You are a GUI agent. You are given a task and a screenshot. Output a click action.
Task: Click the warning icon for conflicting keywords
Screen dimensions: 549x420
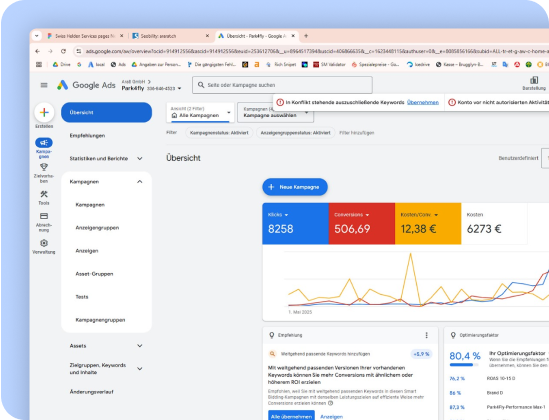click(x=280, y=102)
